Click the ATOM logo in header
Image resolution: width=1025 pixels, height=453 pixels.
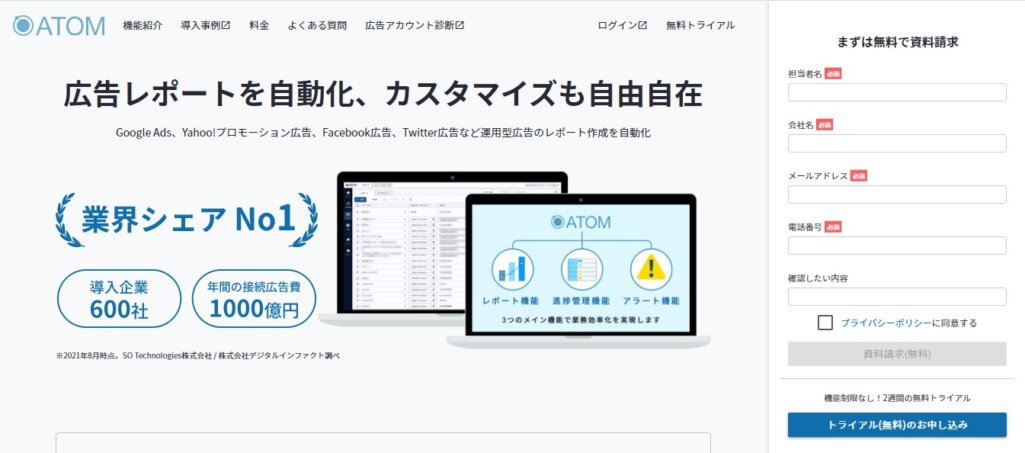click(59, 25)
